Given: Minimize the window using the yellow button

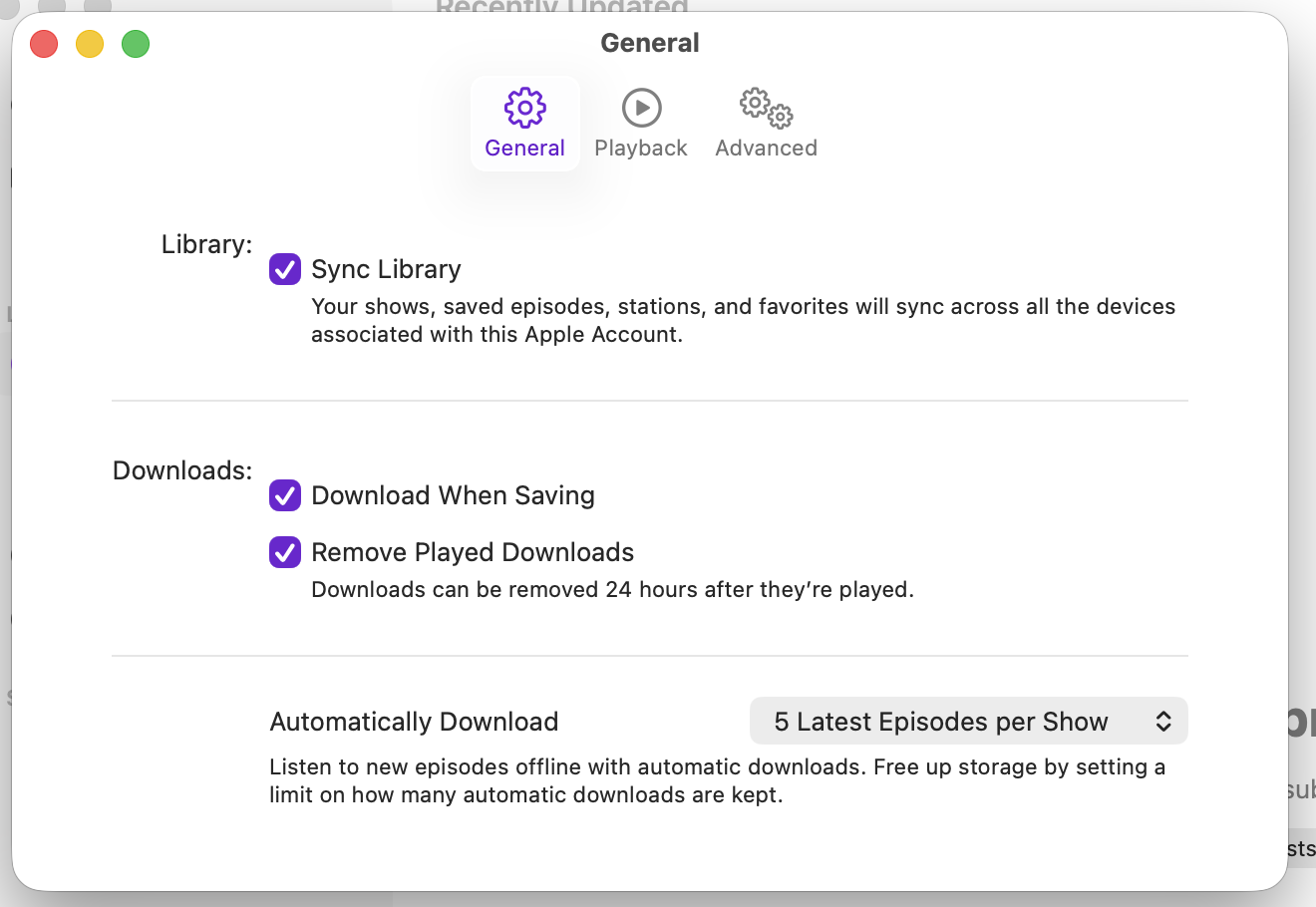Looking at the screenshot, I should click(x=90, y=44).
